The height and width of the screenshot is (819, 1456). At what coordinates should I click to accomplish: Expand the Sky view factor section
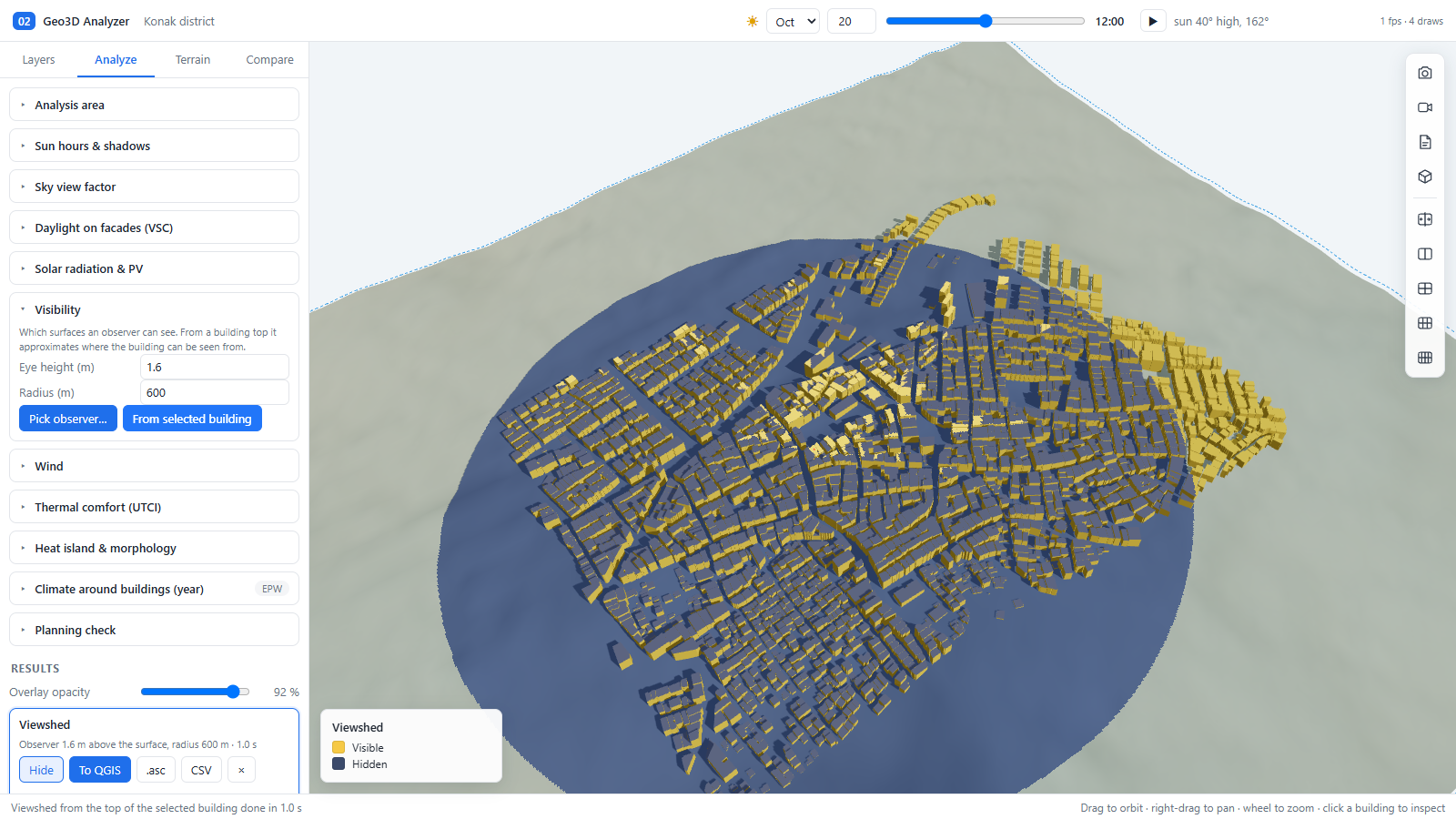[154, 187]
